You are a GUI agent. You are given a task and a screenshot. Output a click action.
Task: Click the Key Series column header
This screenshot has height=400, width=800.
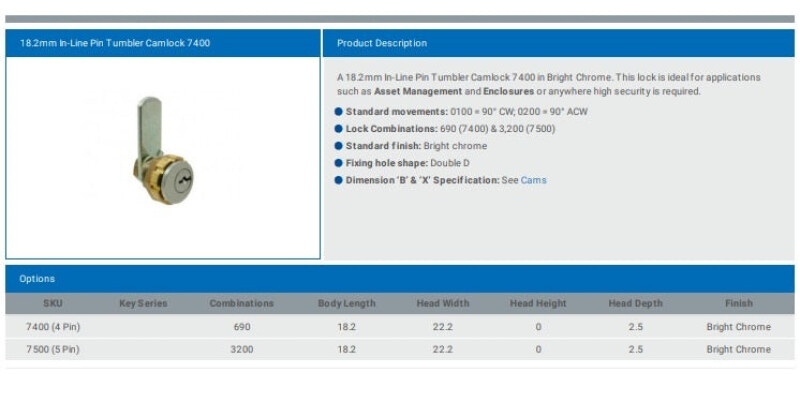coord(143,303)
